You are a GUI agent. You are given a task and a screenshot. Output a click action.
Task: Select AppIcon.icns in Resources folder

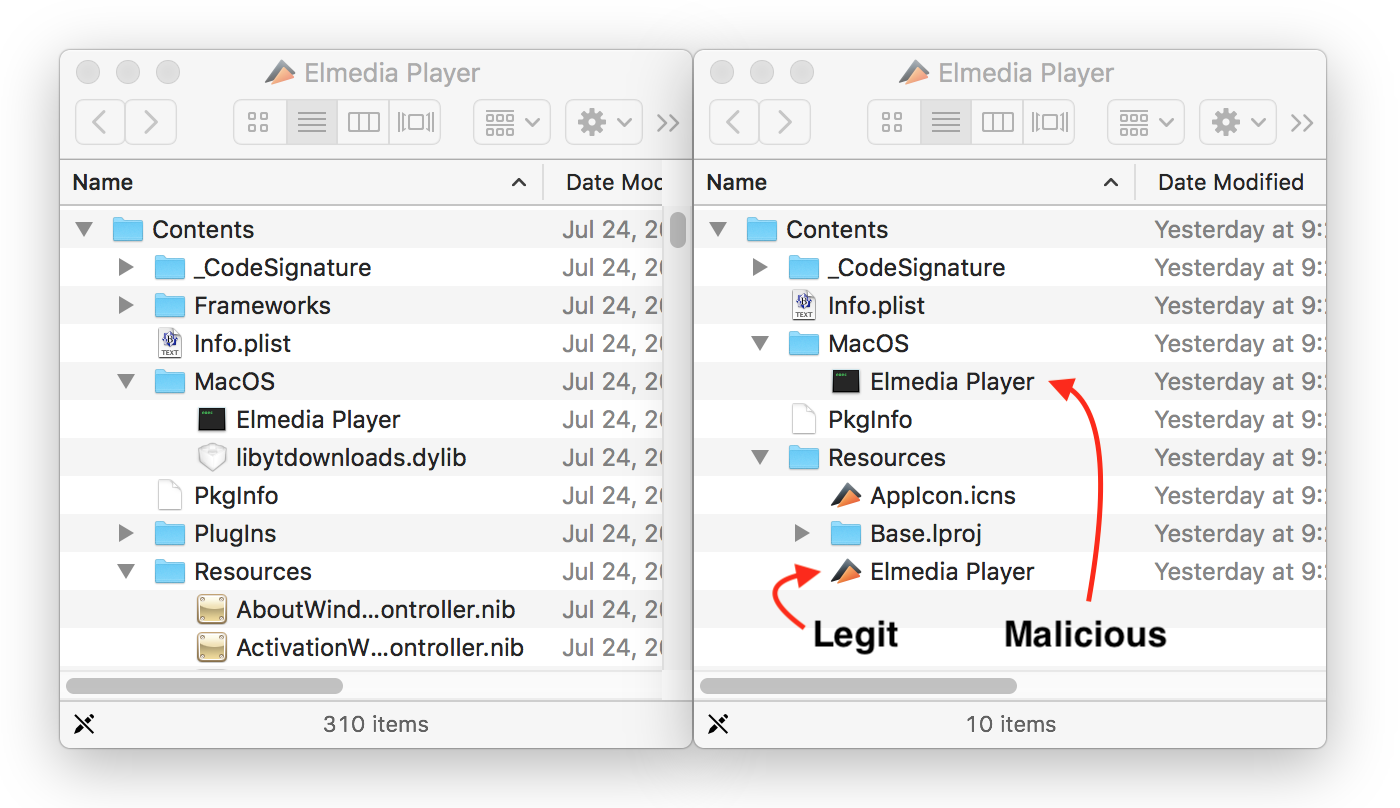pyautogui.click(x=942, y=496)
